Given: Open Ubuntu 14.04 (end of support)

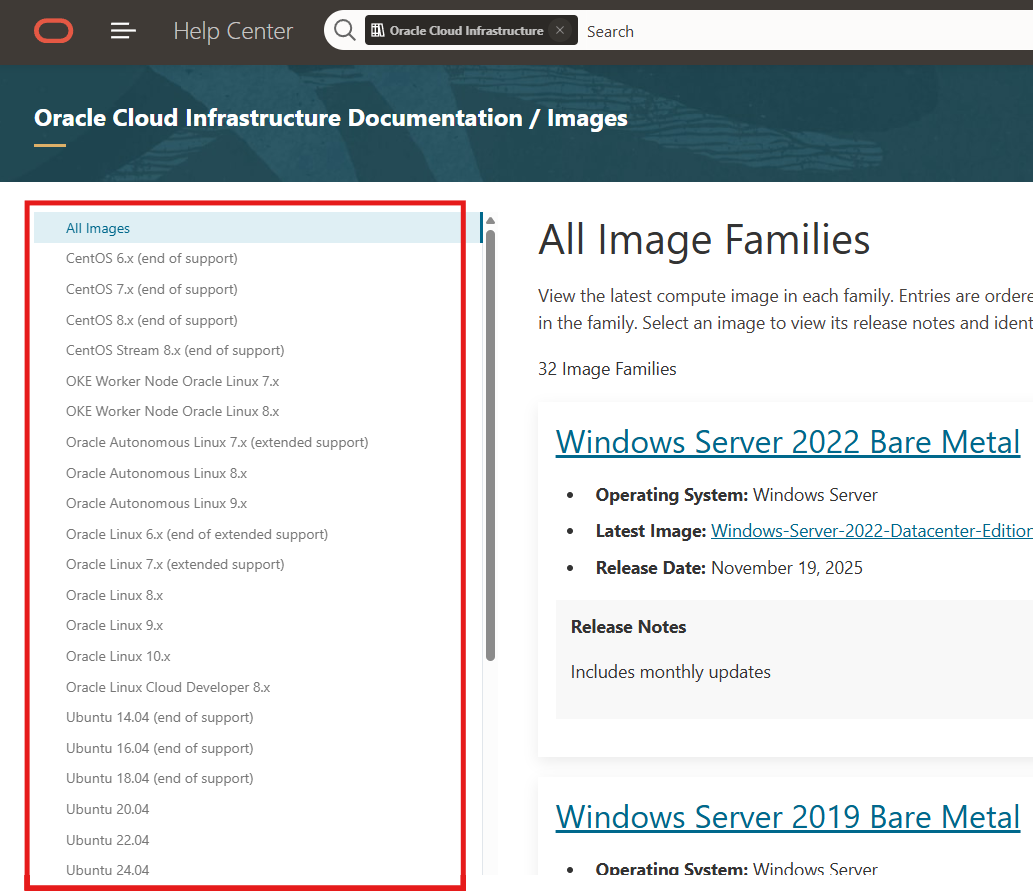Looking at the screenshot, I should point(159,718).
